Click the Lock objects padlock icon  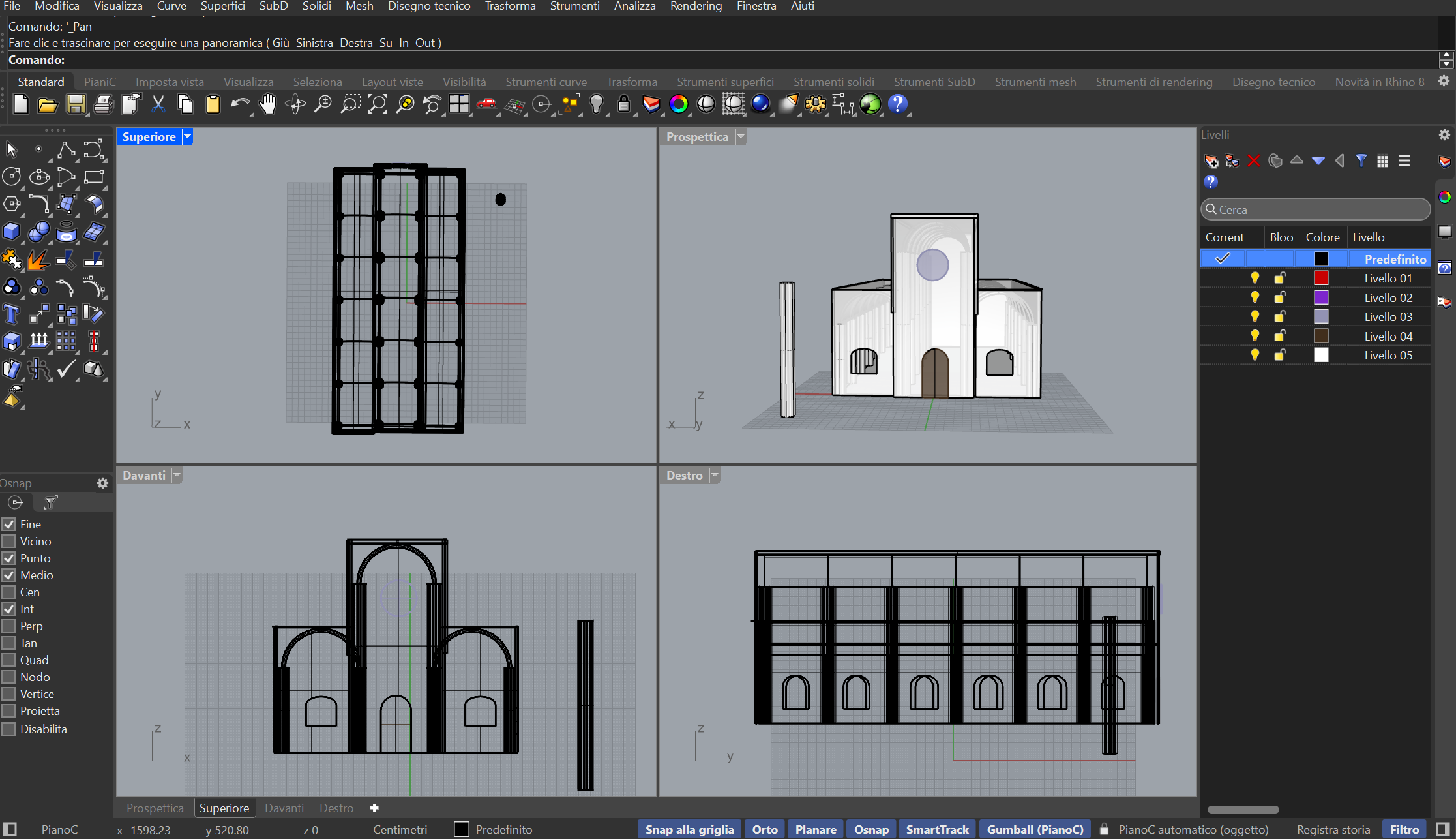pyautogui.click(x=623, y=104)
